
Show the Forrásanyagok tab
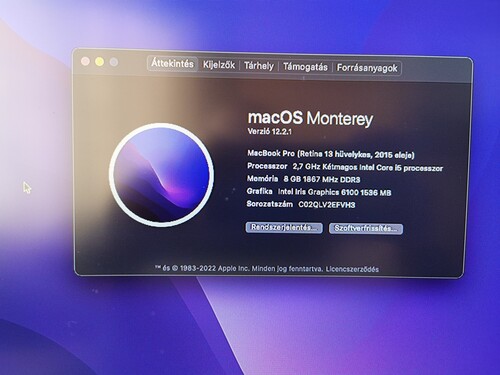point(367,68)
